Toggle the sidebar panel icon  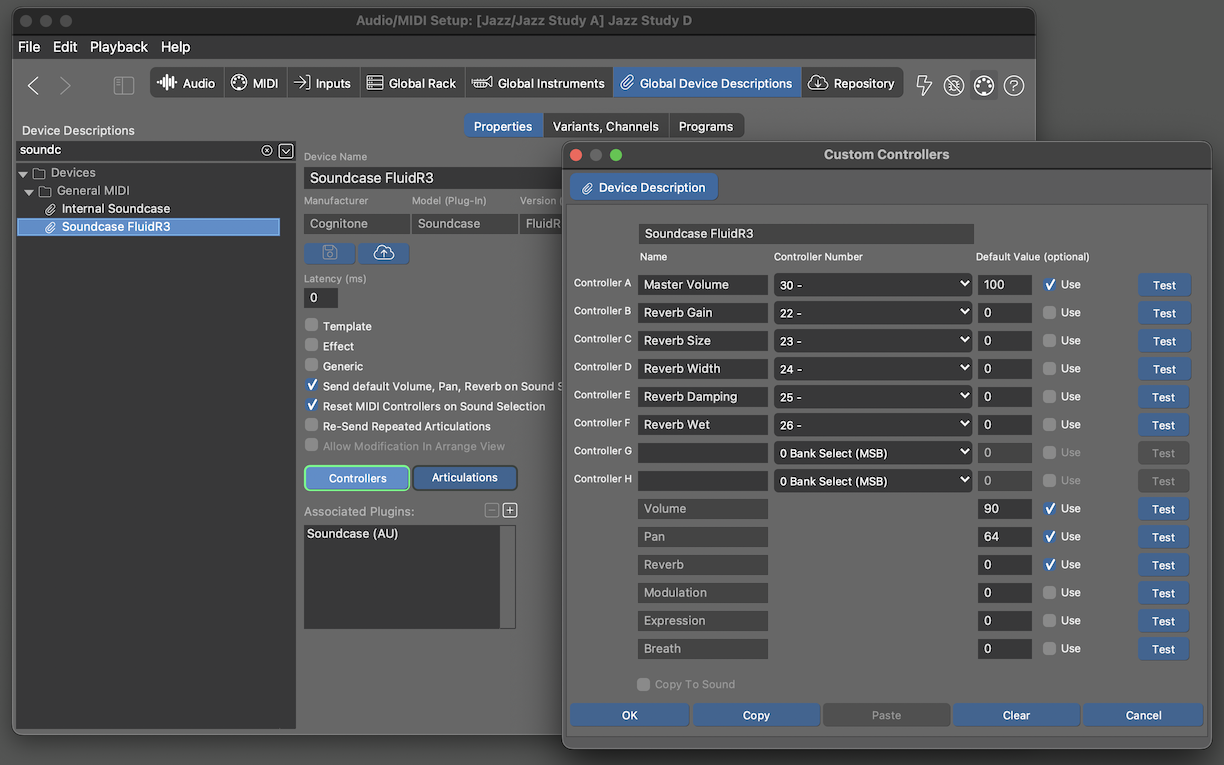(x=124, y=86)
